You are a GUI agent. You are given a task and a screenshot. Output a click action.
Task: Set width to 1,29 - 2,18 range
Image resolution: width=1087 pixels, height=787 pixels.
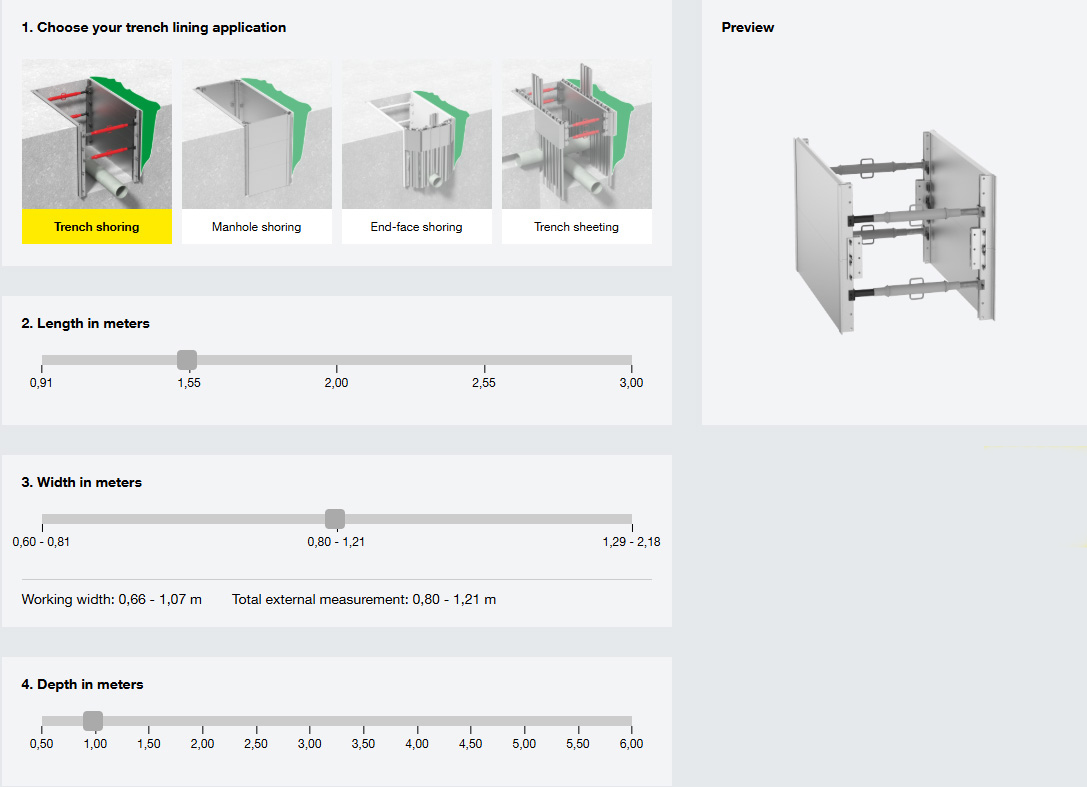coord(631,519)
